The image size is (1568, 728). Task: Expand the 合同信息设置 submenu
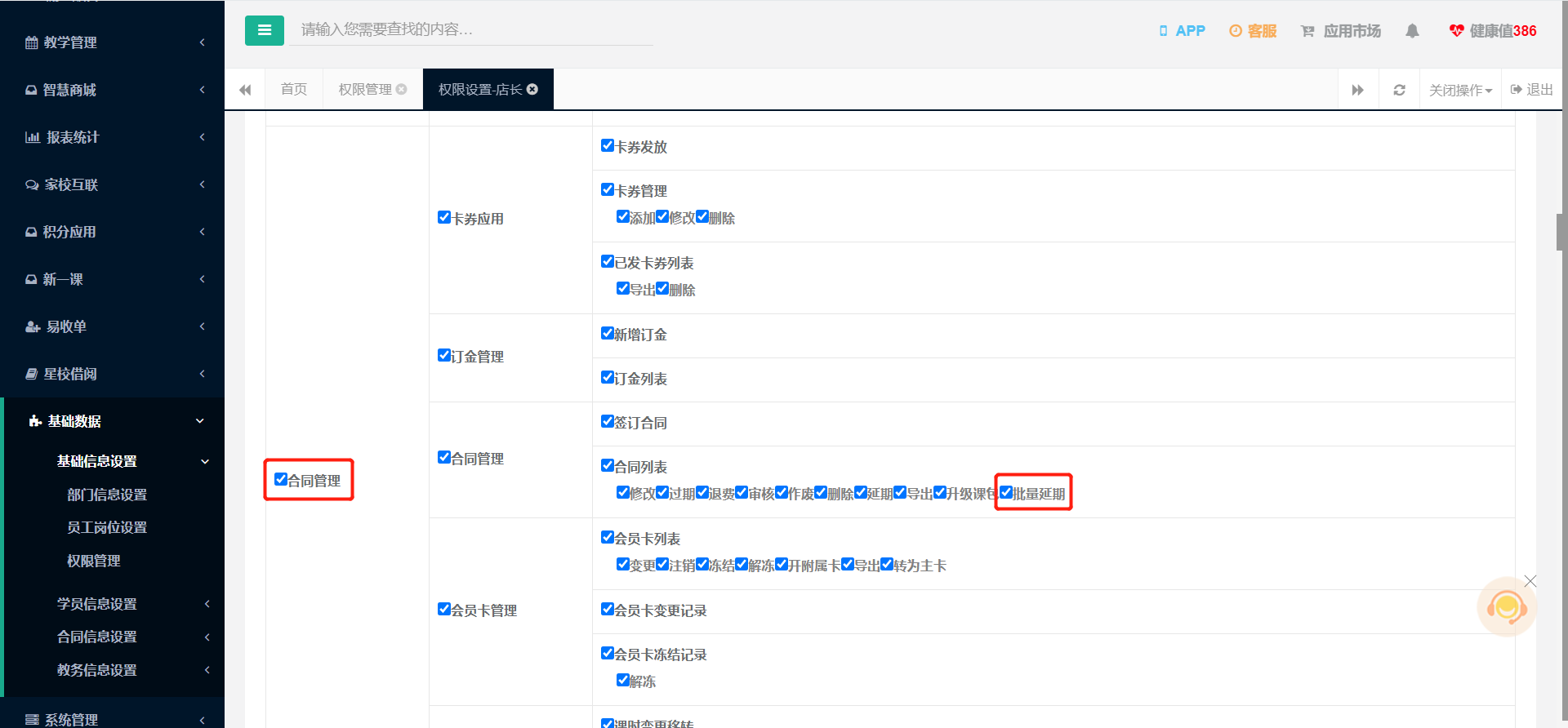click(113, 637)
